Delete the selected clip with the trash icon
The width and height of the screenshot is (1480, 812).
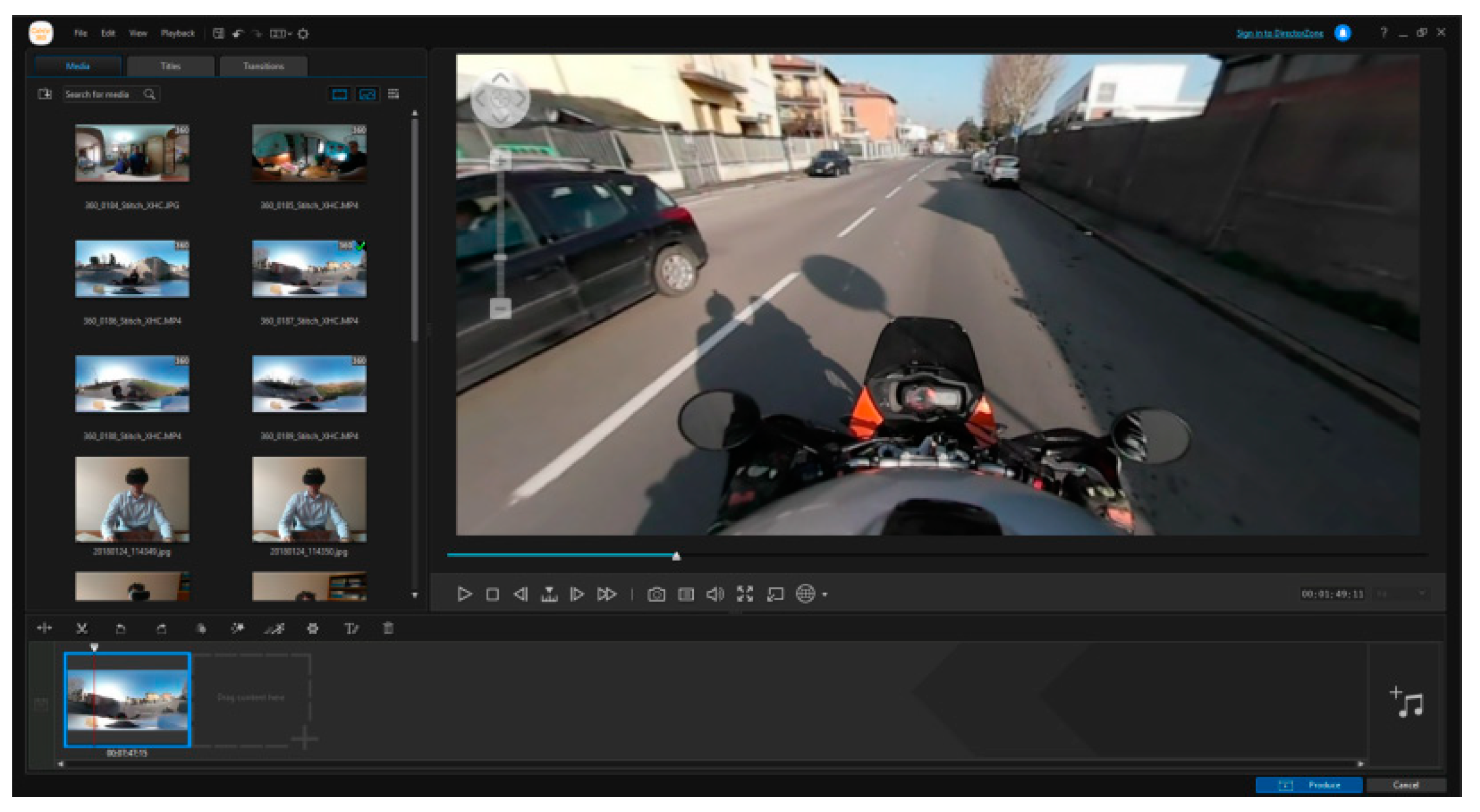tap(388, 629)
